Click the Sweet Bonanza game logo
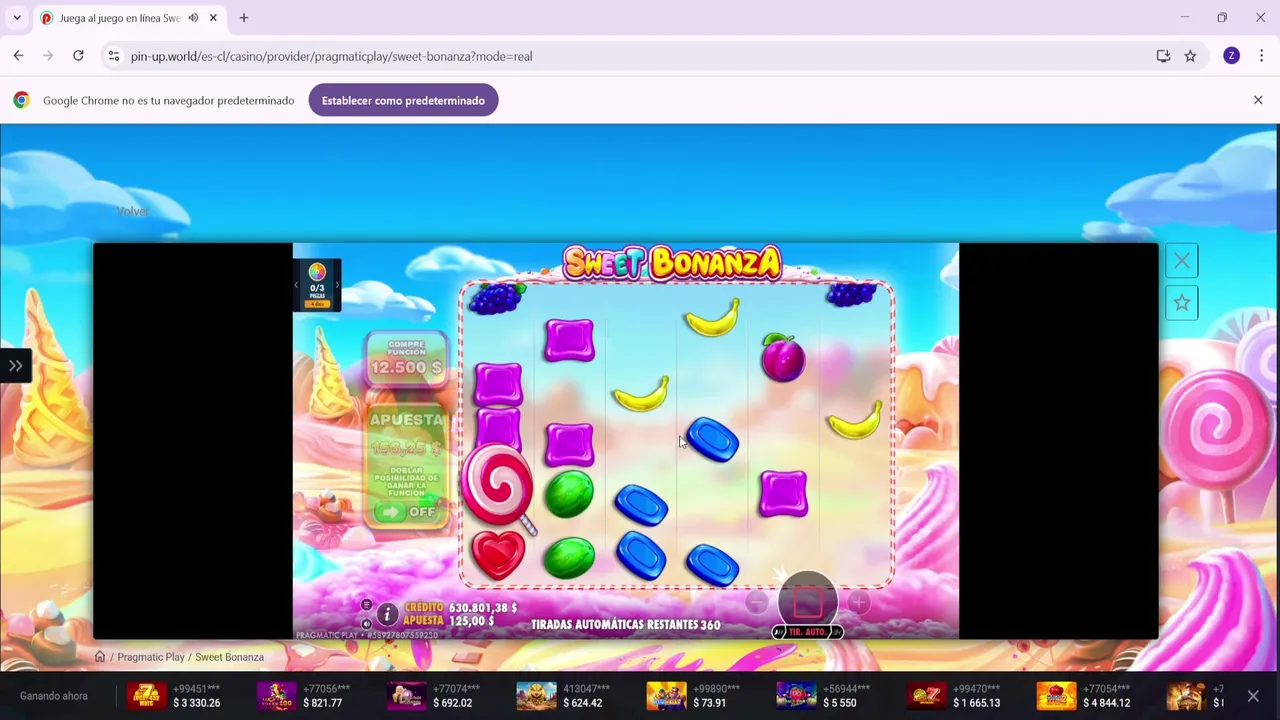The width and height of the screenshot is (1280, 720). coord(672,264)
